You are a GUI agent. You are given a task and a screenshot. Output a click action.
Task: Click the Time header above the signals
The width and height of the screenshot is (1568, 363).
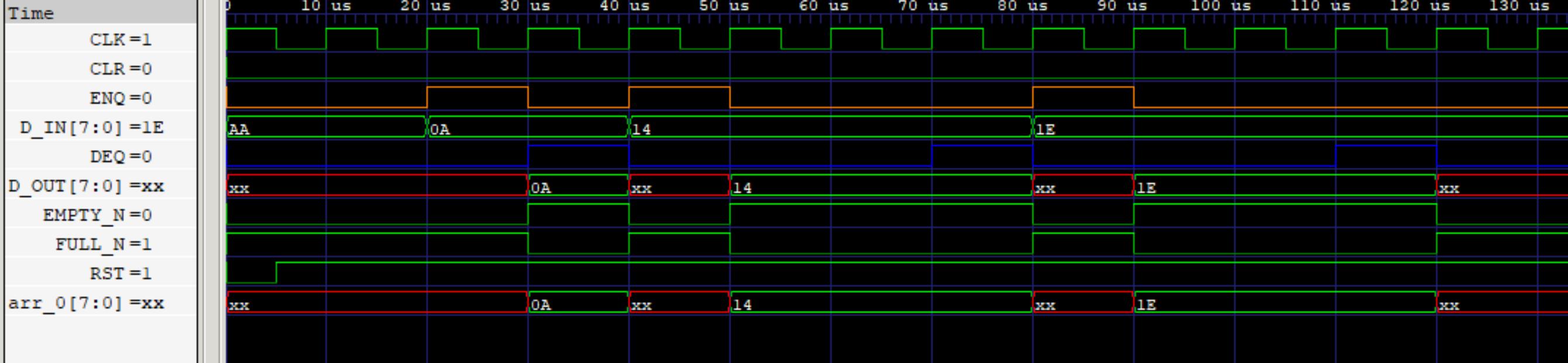tap(30, 13)
